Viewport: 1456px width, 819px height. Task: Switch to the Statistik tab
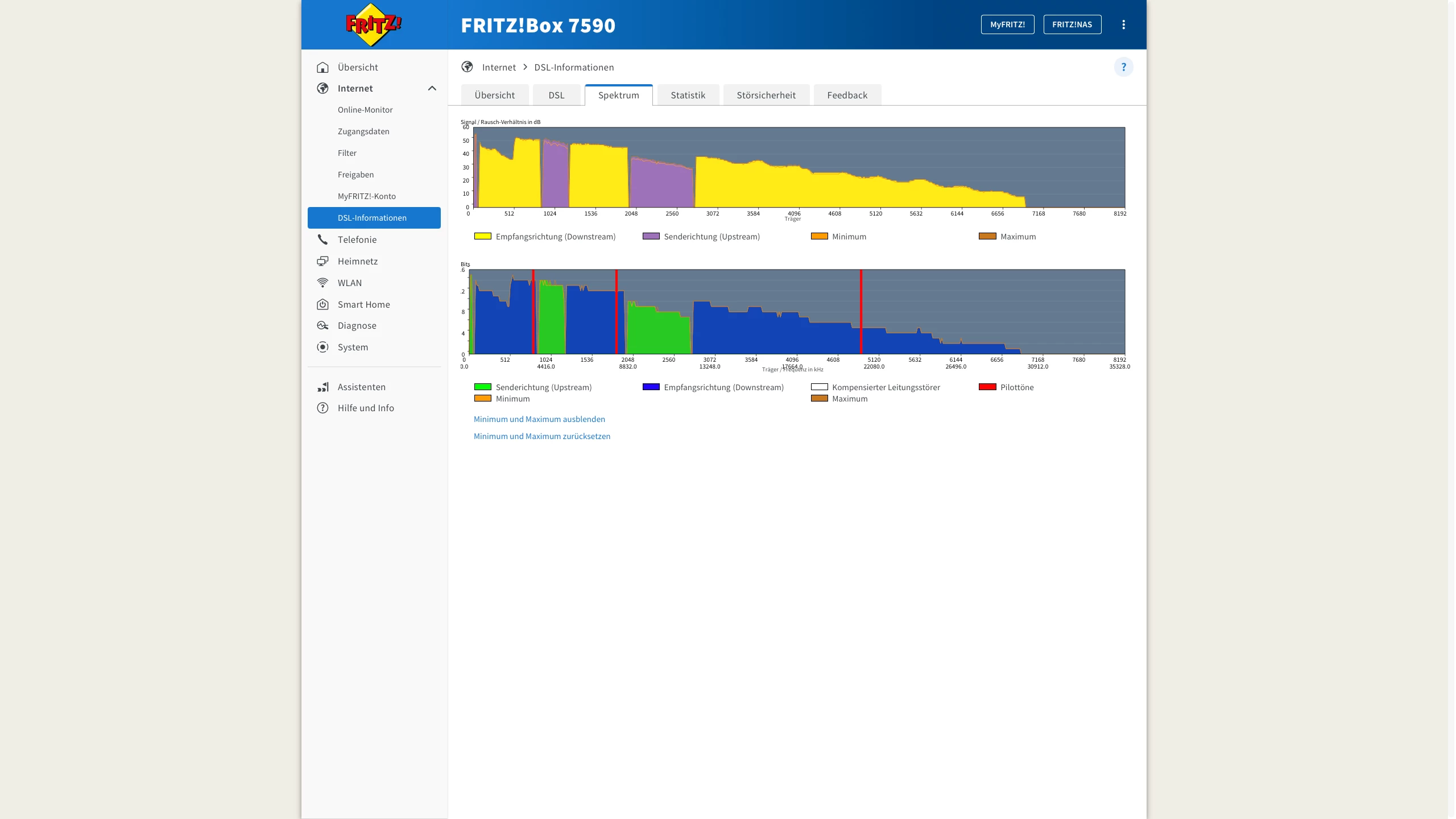click(x=688, y=95)
